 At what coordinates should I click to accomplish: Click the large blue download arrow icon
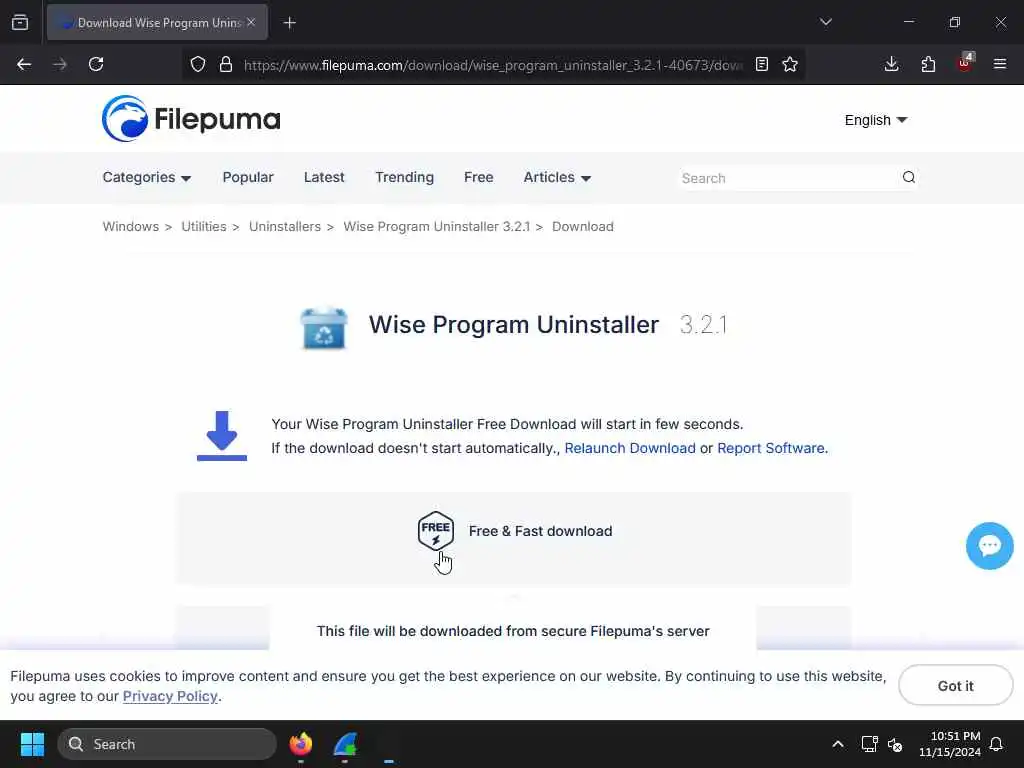[222, 436]
